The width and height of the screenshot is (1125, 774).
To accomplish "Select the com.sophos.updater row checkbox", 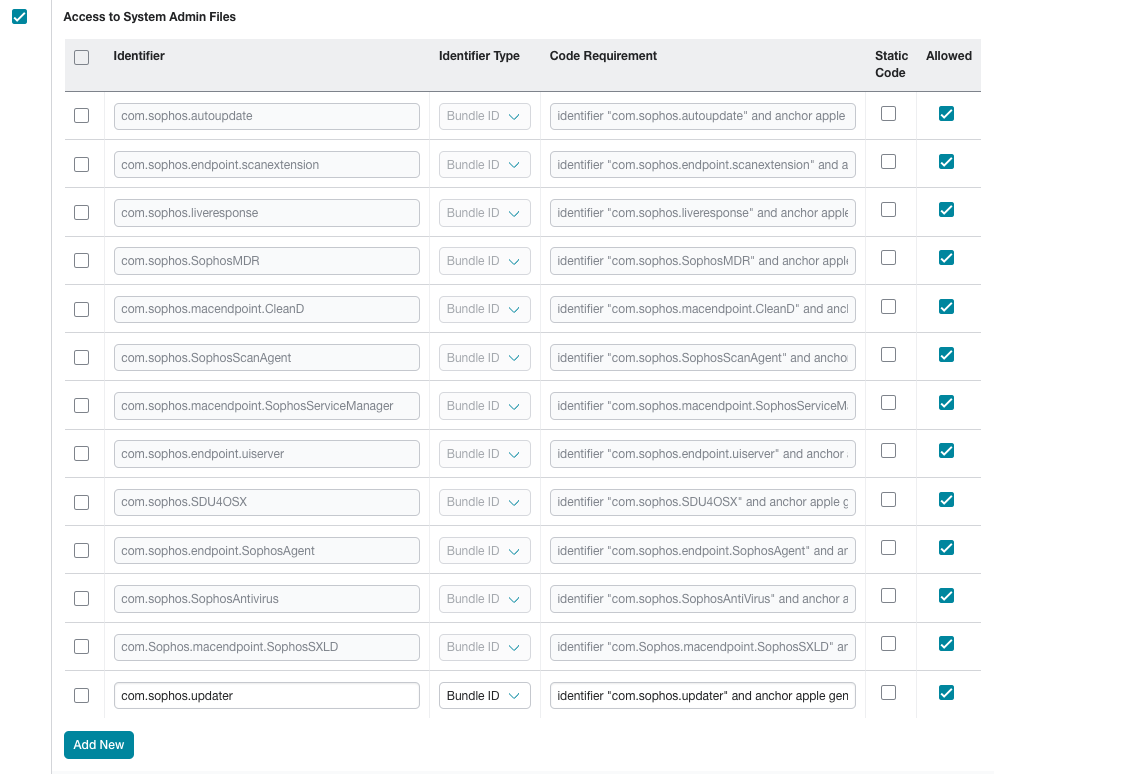I will (82, 695).
